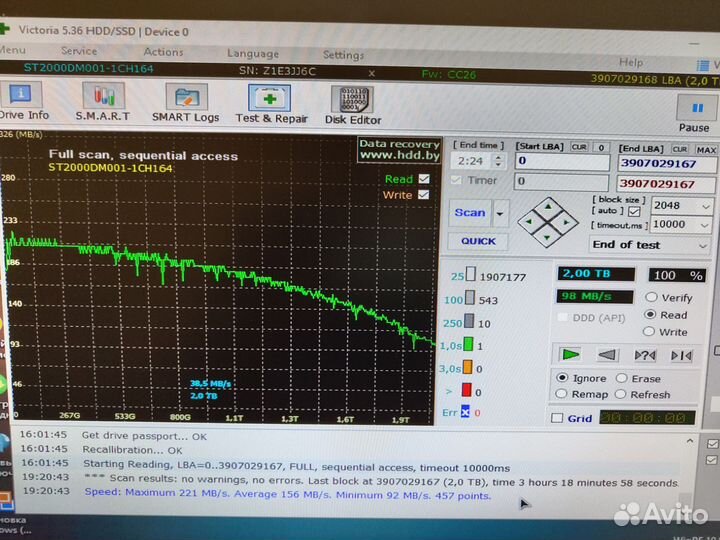Open the Drive Info panel
The image size is (720, 540).
click(22, 103)
